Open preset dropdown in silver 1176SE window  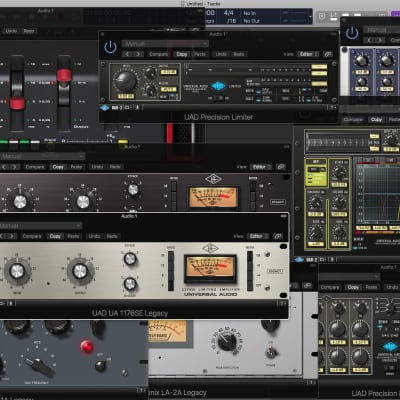[x=40, y=226]
